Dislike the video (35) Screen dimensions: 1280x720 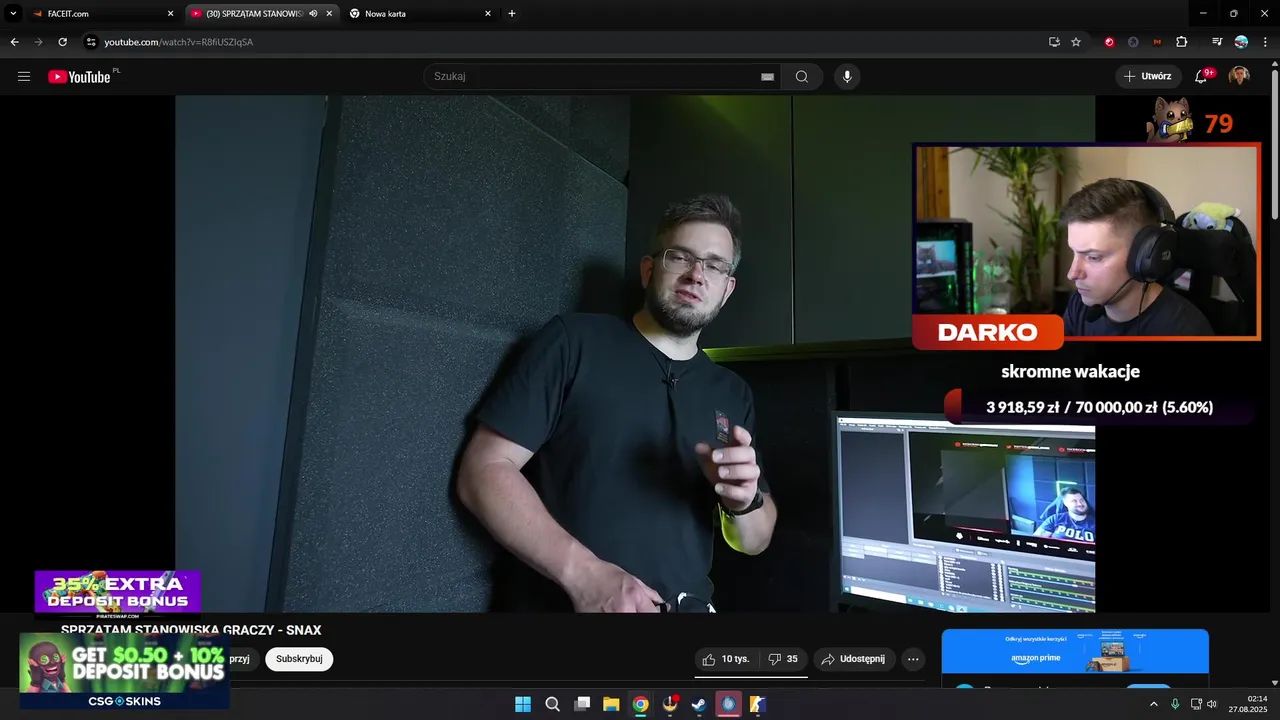(783, 659)
